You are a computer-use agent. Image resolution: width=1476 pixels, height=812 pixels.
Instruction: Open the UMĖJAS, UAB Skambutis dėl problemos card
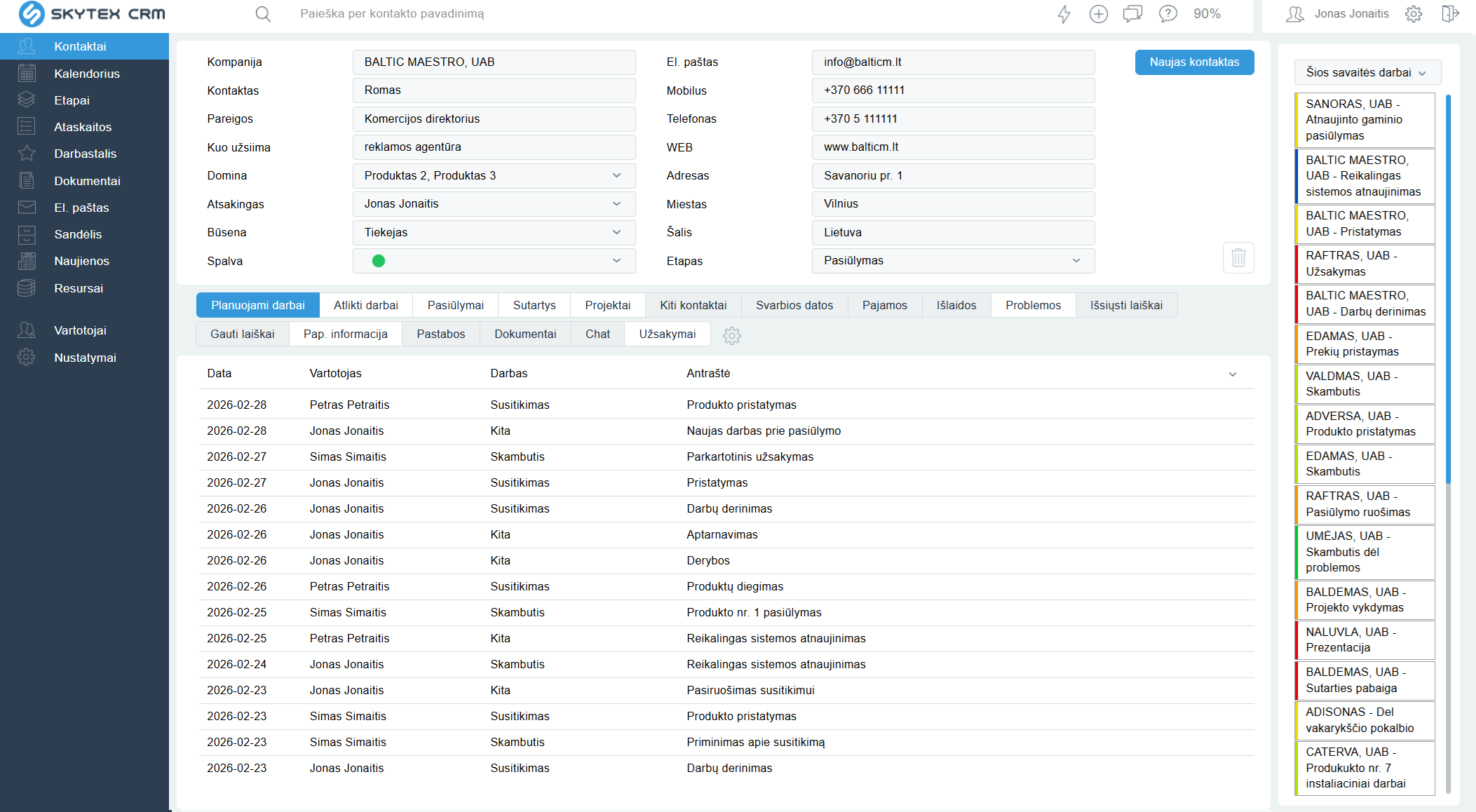click(x=1365, y=552)
